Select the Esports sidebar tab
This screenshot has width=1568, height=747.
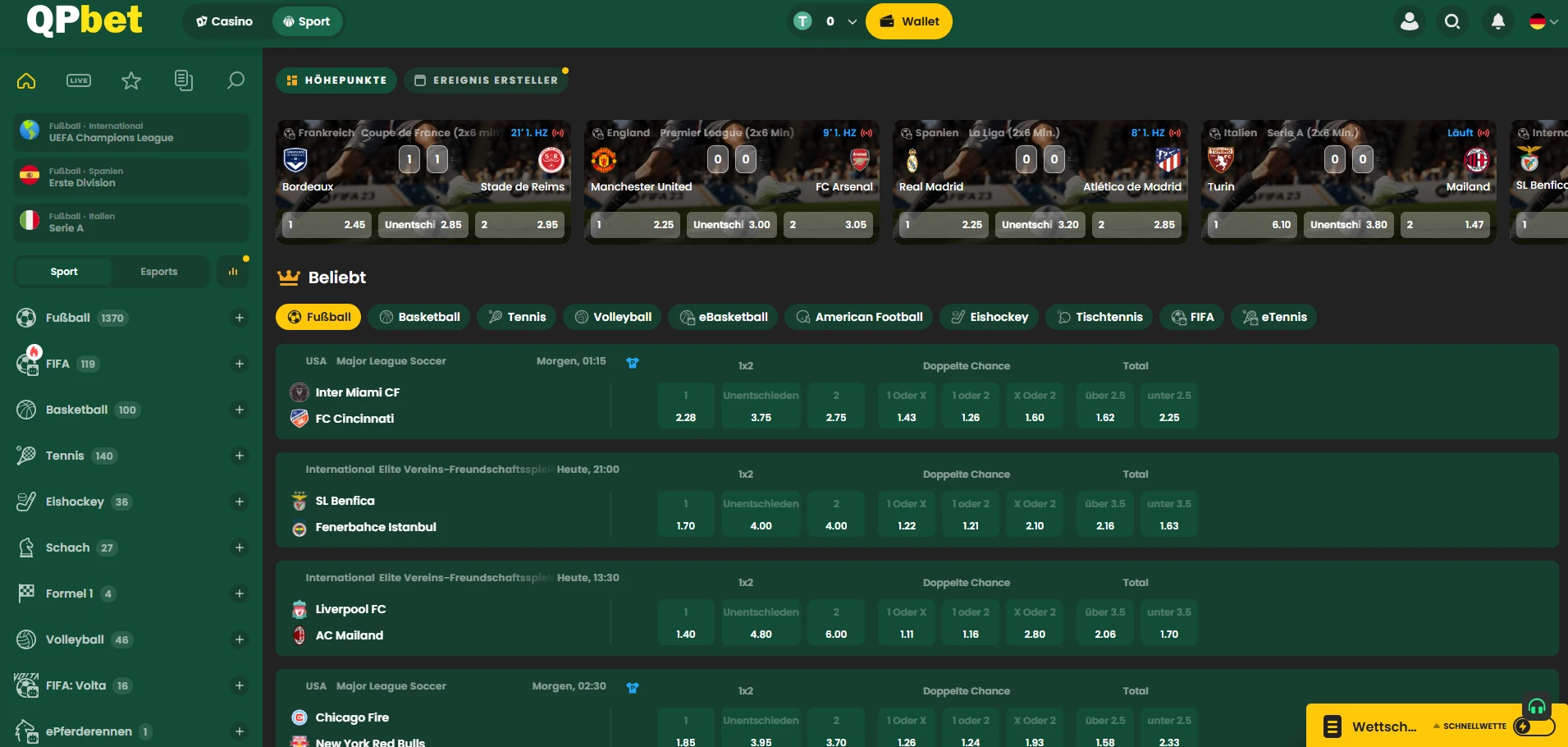[159, 272]
